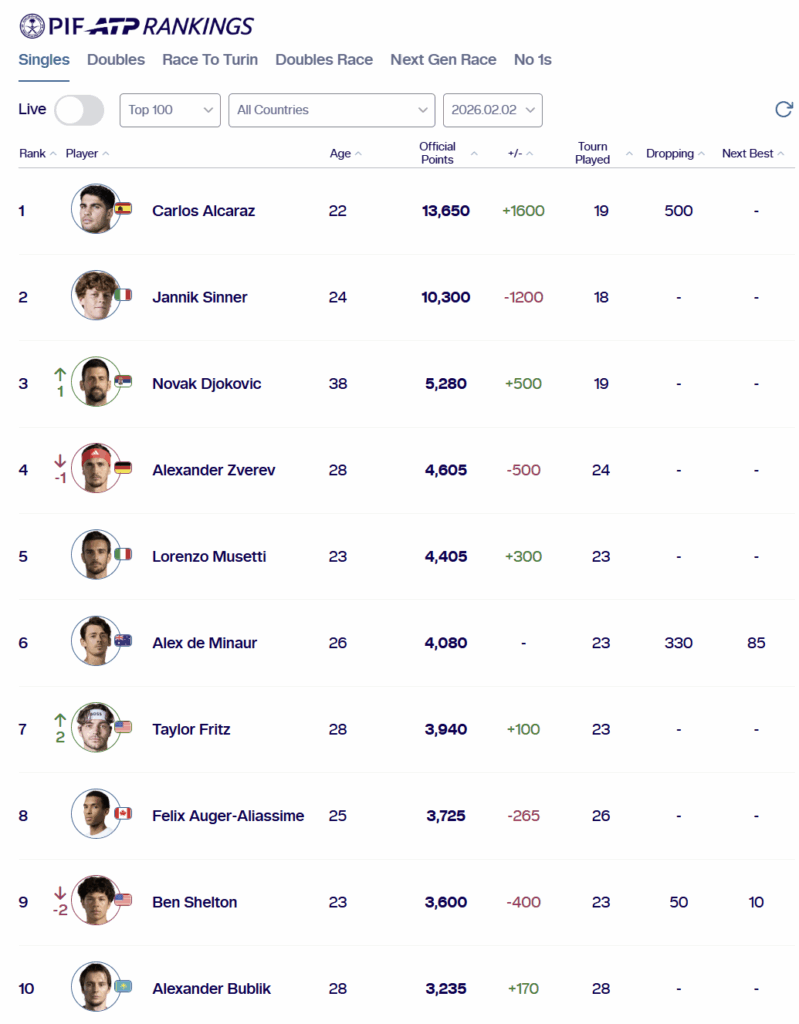The image size is (799, 1024).
Task: Switch to the Doubles tab
Action: pos(116,60)
